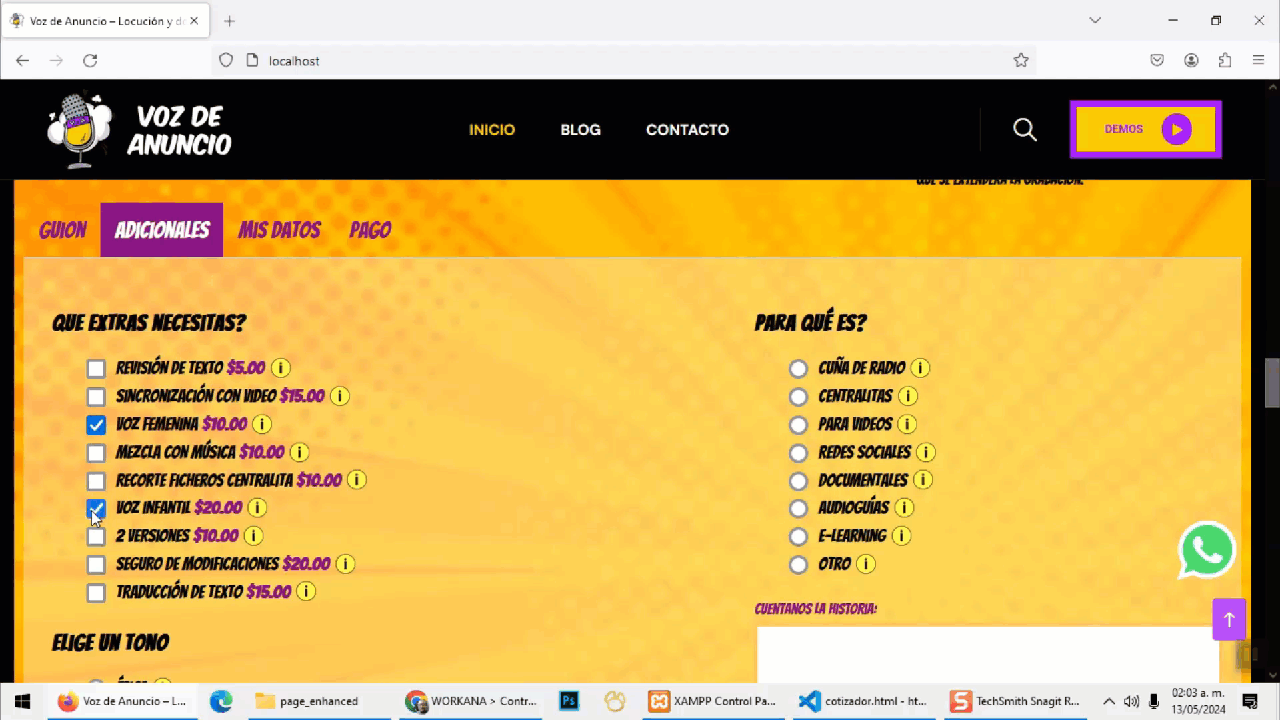1280x720 pixels.
Task: Click the Voz de Anuncio microphone logo
Action: (80, 130)
